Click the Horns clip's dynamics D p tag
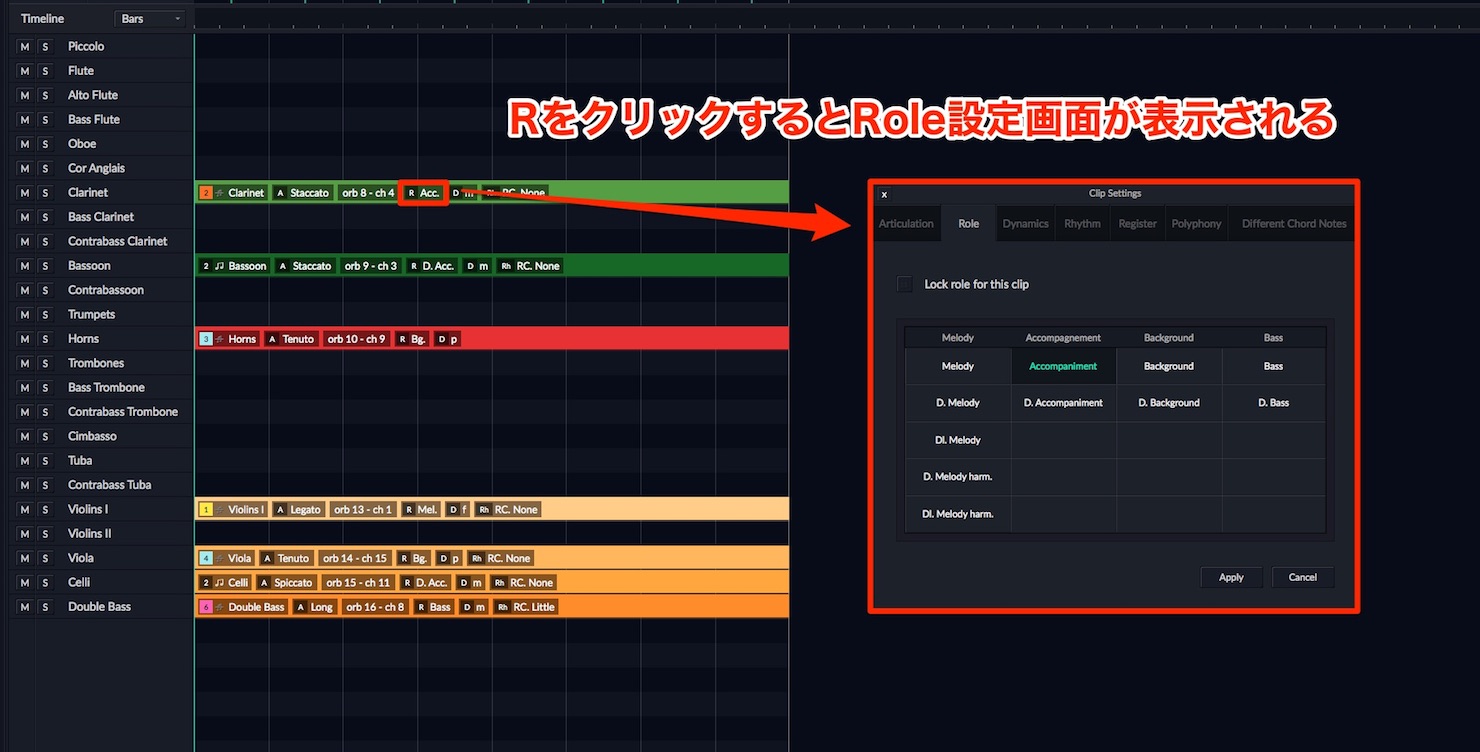This screenshot has height=752, width=1480. (x=448, y=339)
